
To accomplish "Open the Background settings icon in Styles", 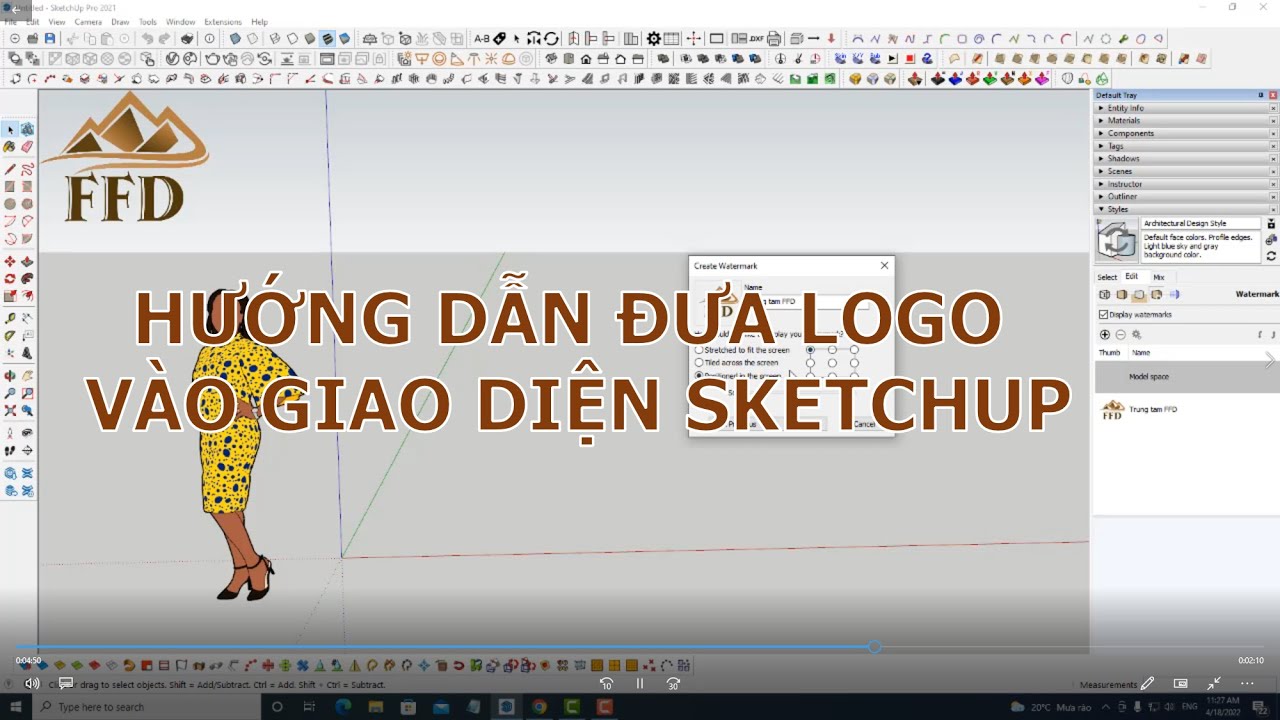I will coord(1139,294).
